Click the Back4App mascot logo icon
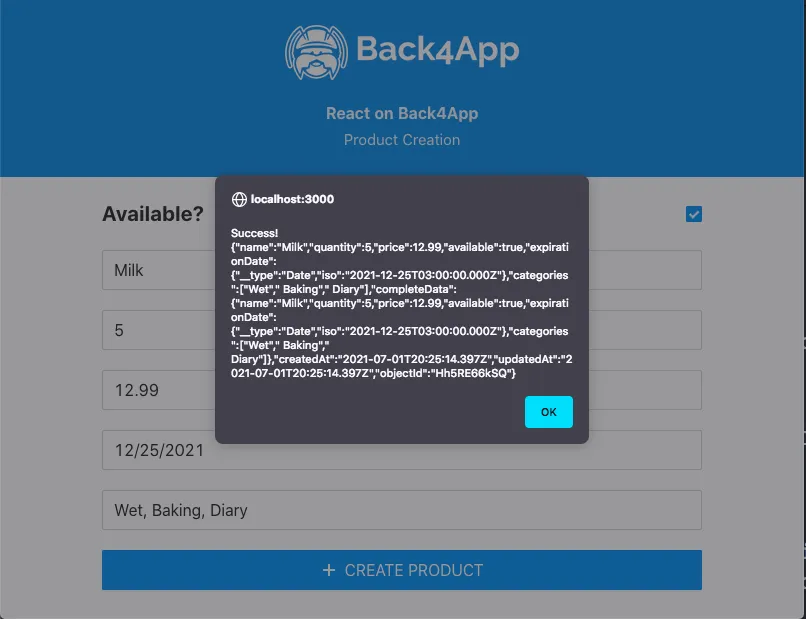Screen dimensions: 806x619 pos(316,52)
